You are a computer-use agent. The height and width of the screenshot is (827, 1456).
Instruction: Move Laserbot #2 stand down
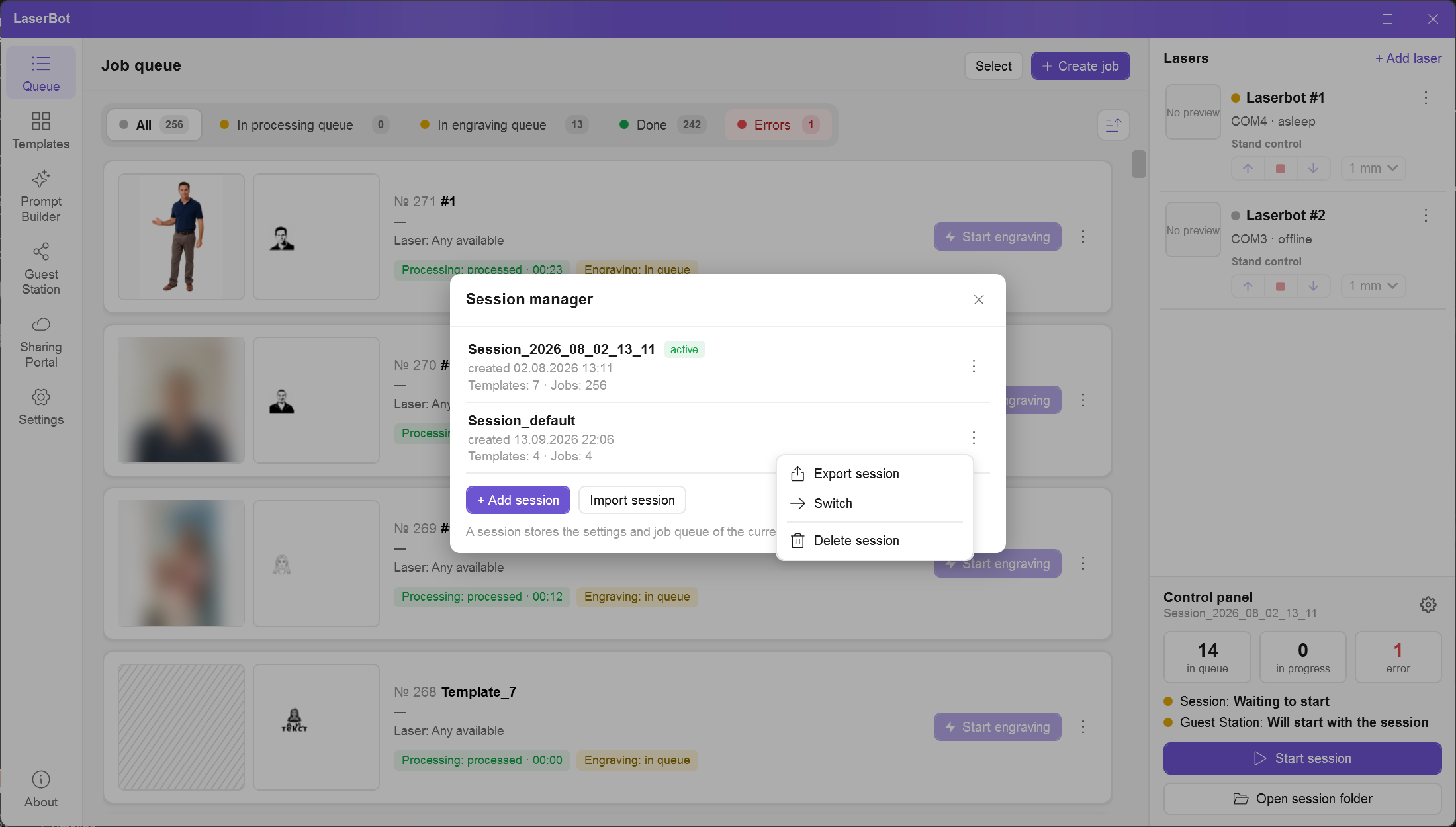tap(1313, 286)
